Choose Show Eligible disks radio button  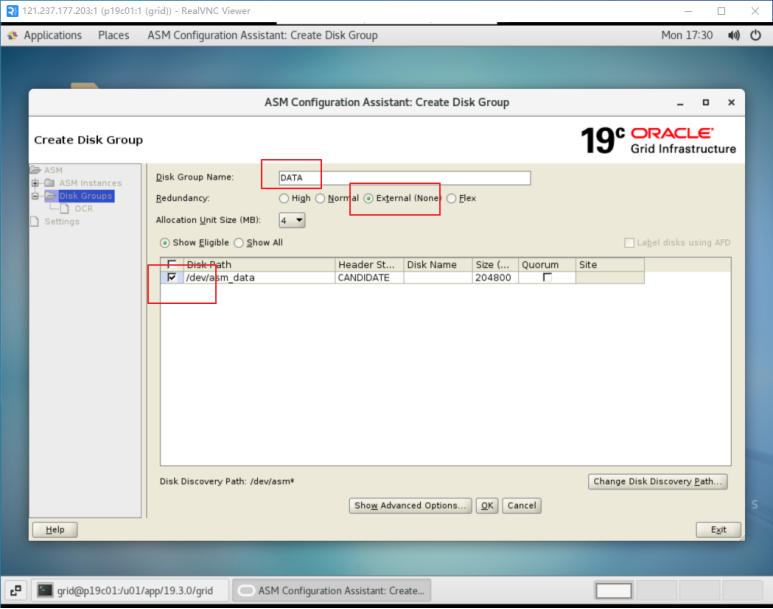tap(165, 243)
